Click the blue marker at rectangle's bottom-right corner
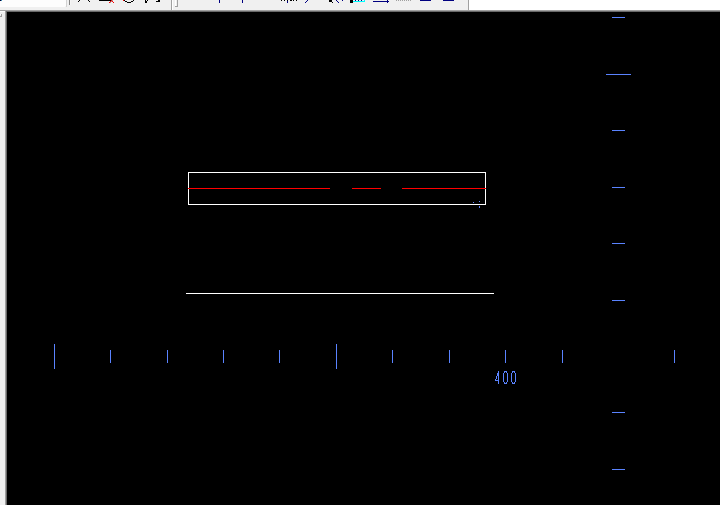The image size is (720, 505). (x=478, y=203)
